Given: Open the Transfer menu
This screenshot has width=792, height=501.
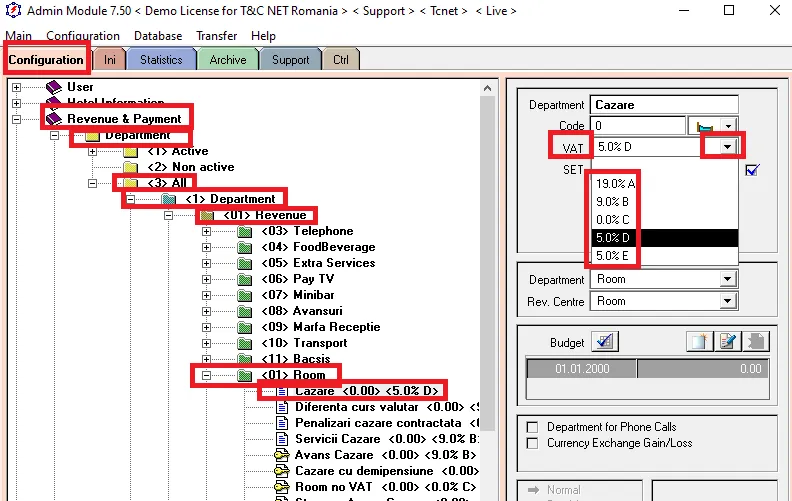Looking at the screenshot, I should pyautogui.click(x=217, y=36).
